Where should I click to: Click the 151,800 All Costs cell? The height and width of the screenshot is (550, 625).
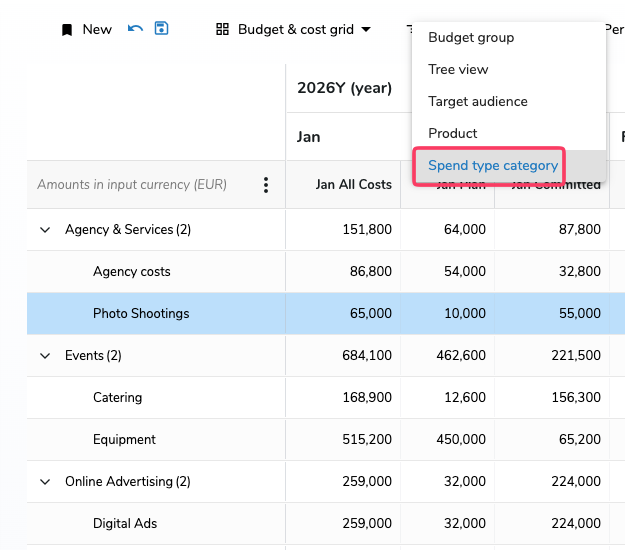344,230
